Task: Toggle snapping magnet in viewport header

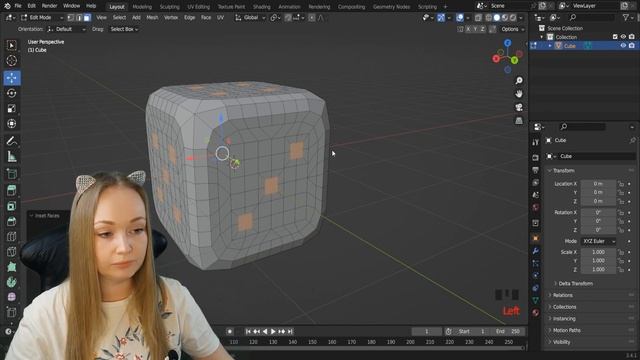Action: [x=288, y=18]
